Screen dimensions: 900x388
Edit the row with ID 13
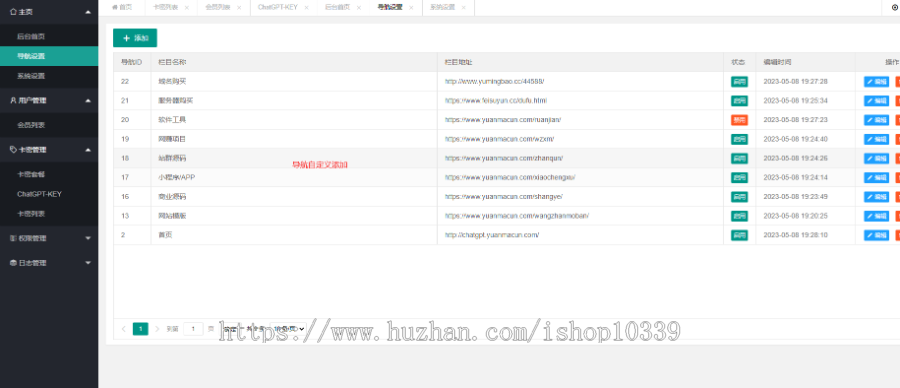(x=876, y=216)
